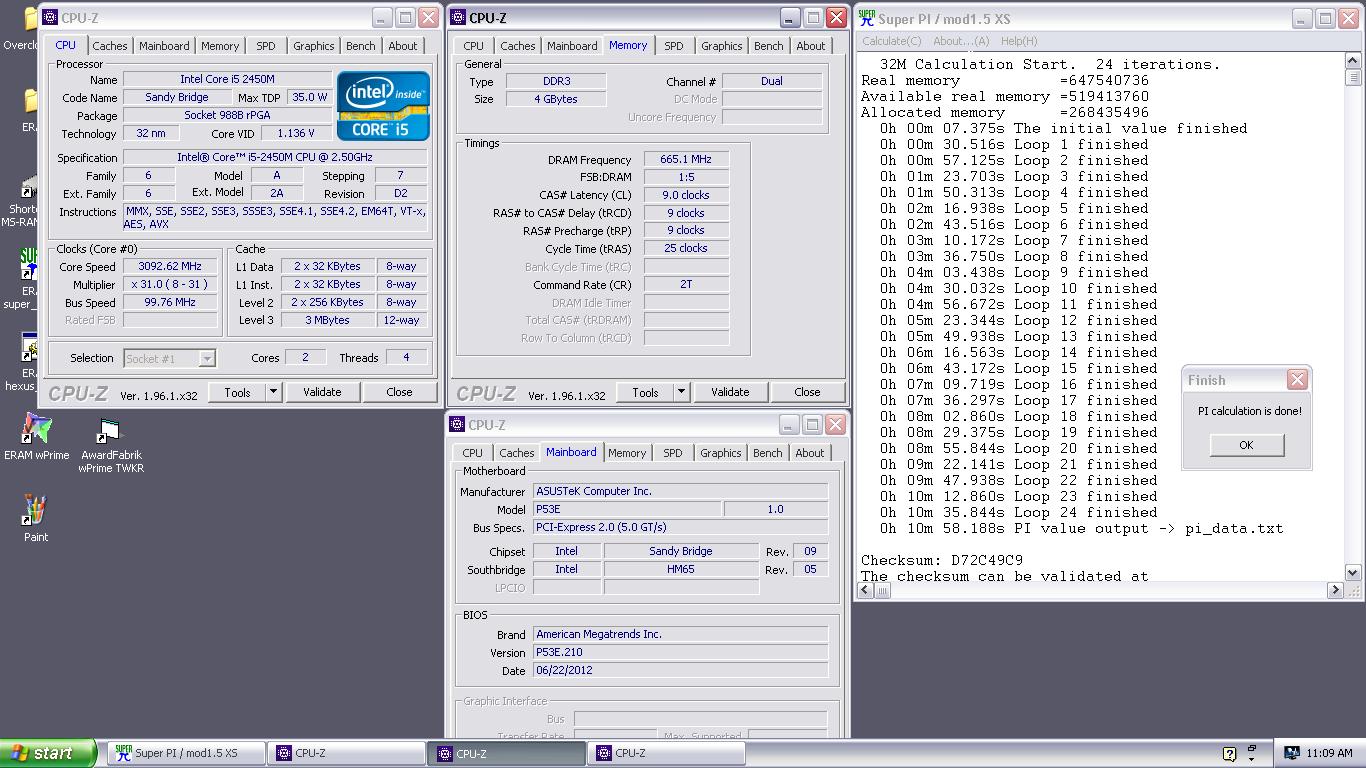Click Super PI horizontal scrollbar left arrow

866,591
